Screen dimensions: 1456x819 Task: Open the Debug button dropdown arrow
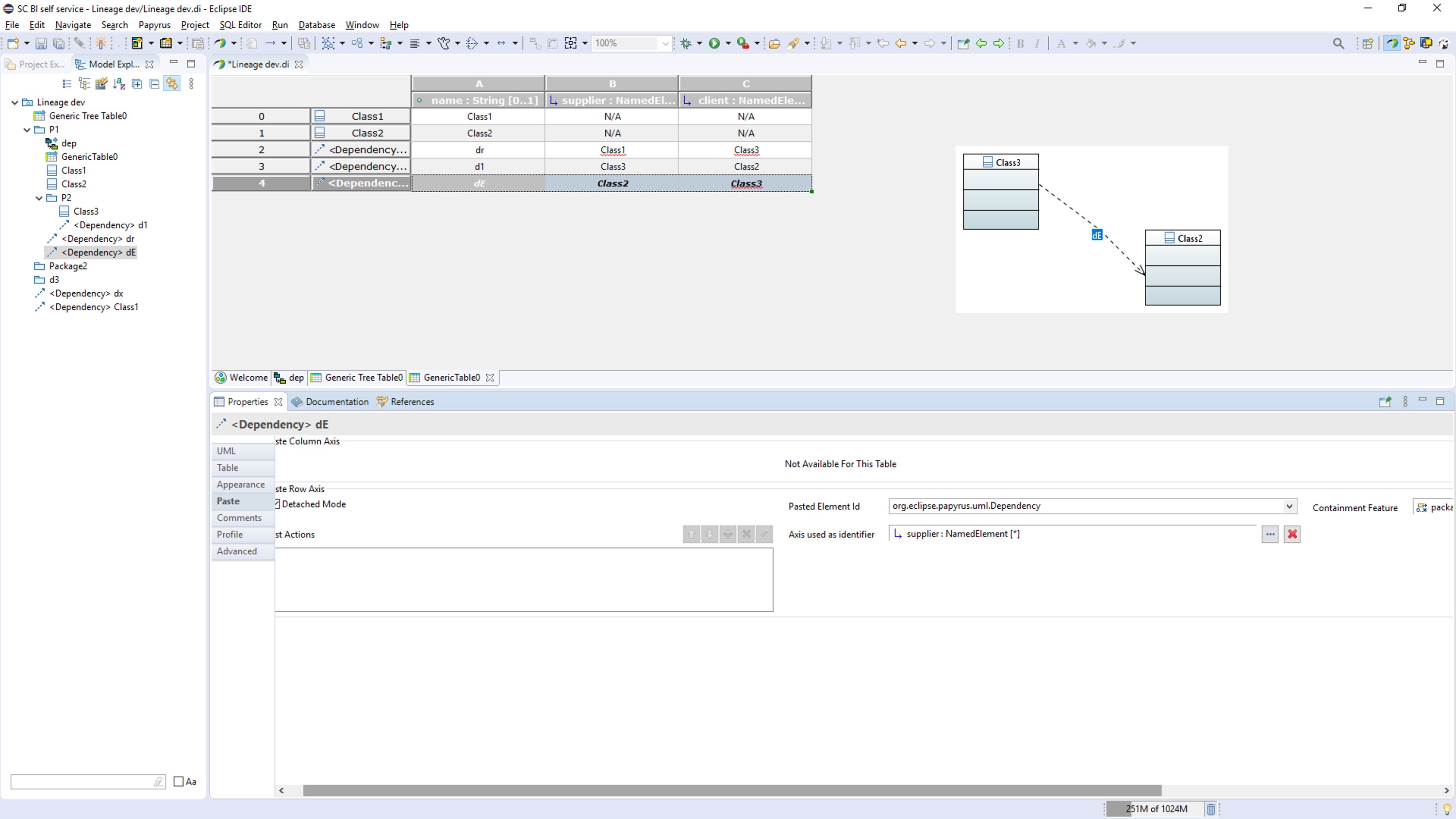[x=699, y=43]
